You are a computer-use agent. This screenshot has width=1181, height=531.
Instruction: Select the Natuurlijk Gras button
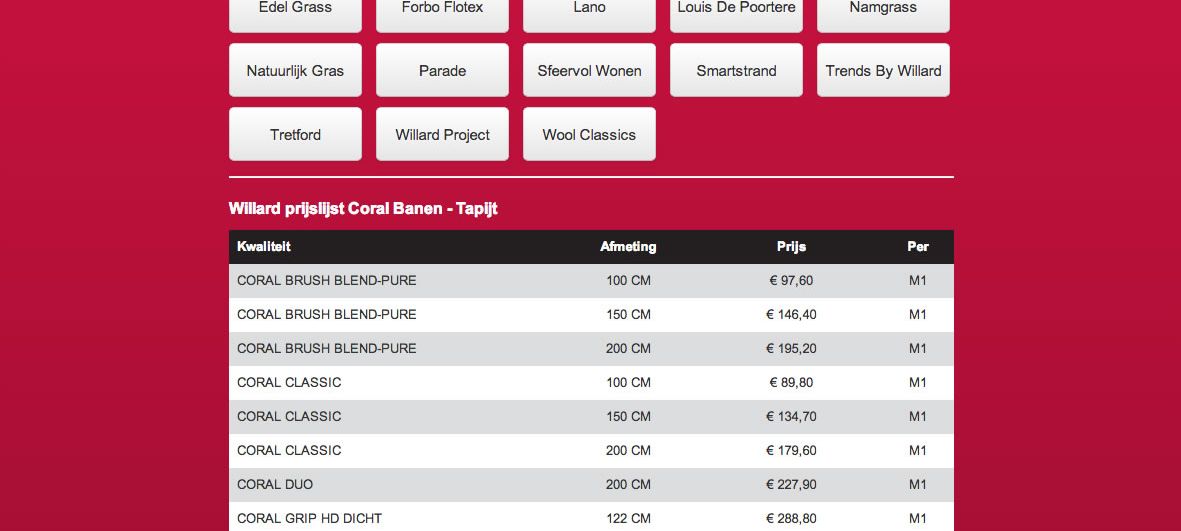[295, 70]
